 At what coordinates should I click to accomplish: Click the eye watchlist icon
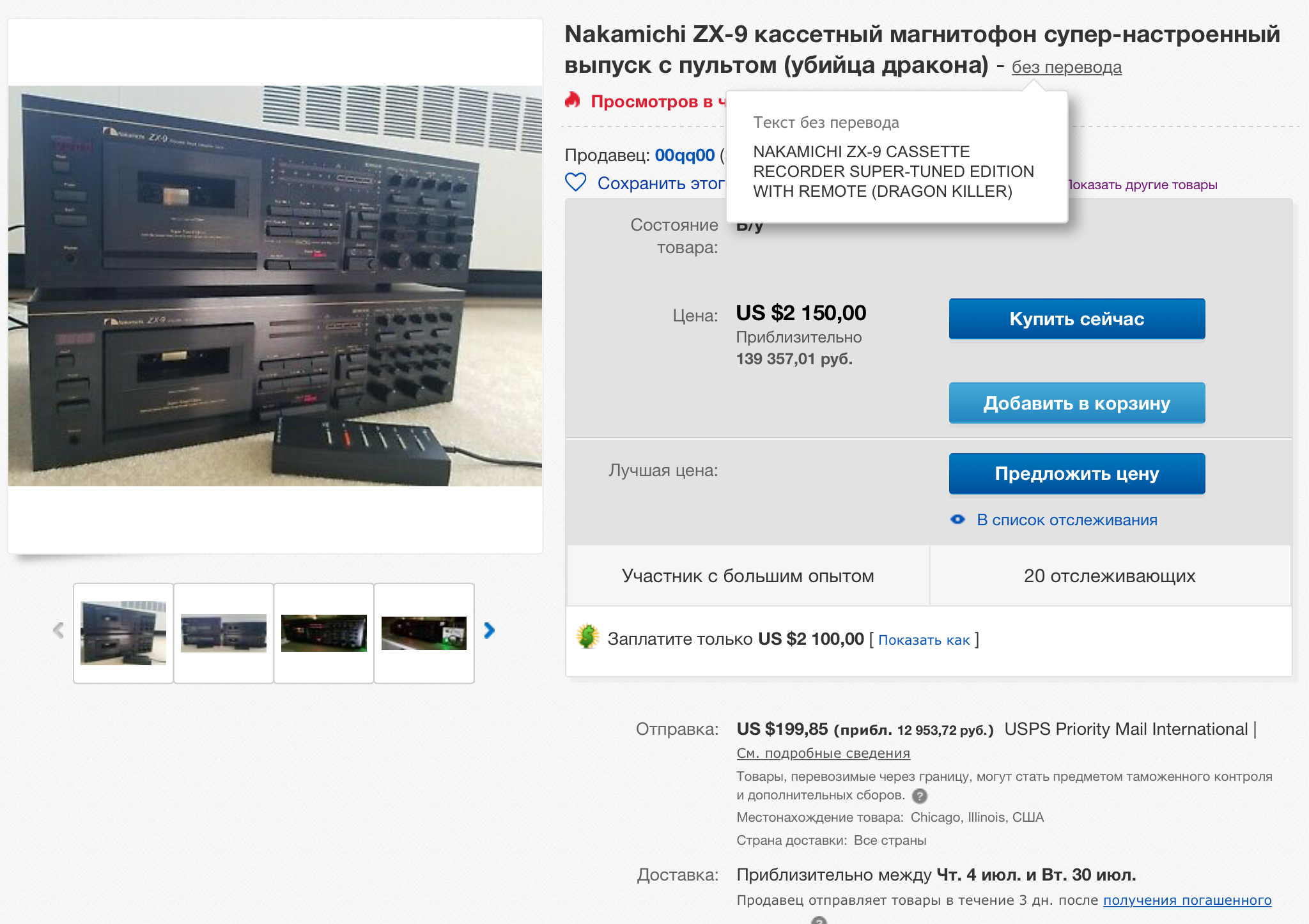pyautogui.click(x=957, y=520)
